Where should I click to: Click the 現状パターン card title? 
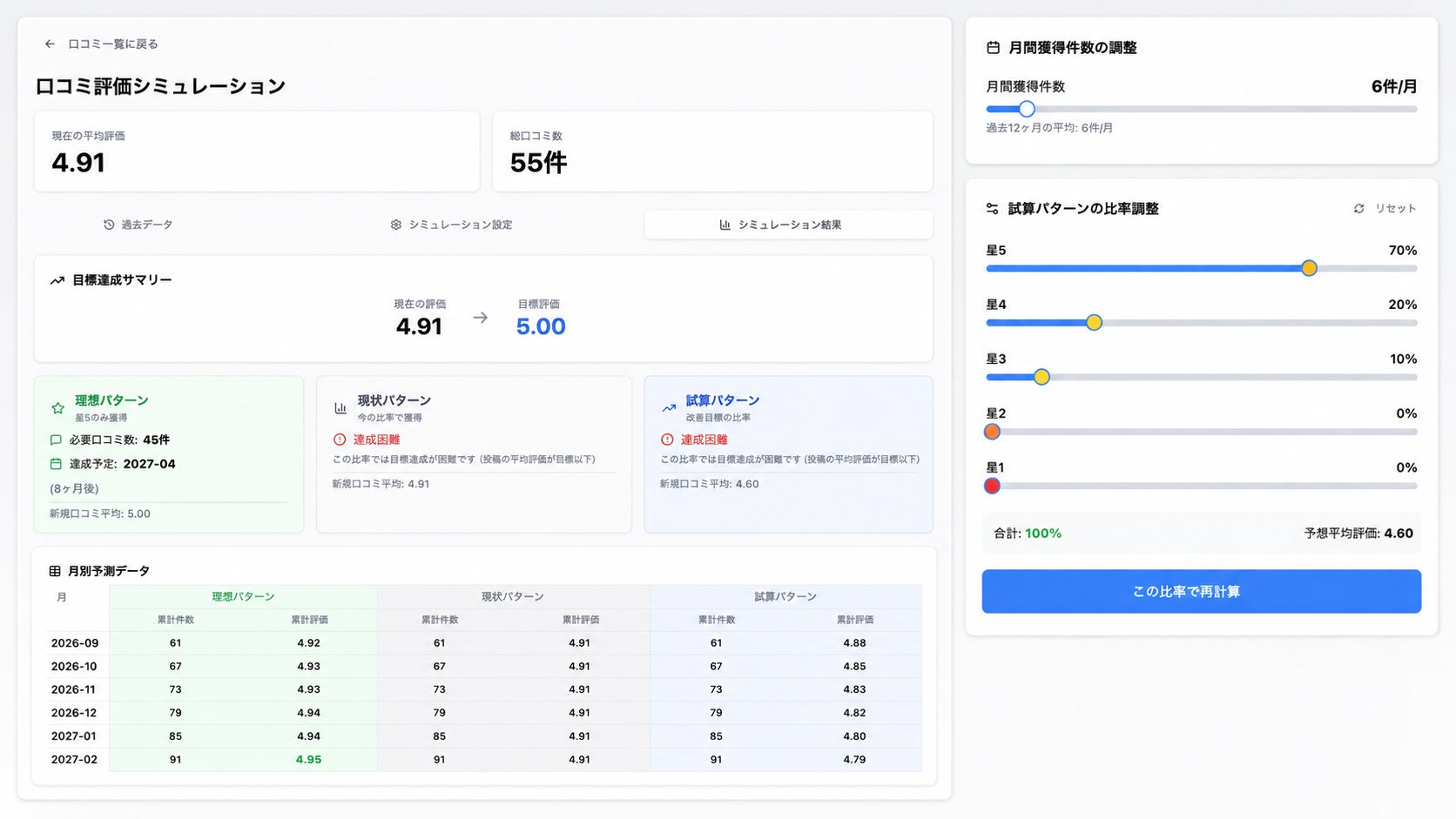point(394,400)
